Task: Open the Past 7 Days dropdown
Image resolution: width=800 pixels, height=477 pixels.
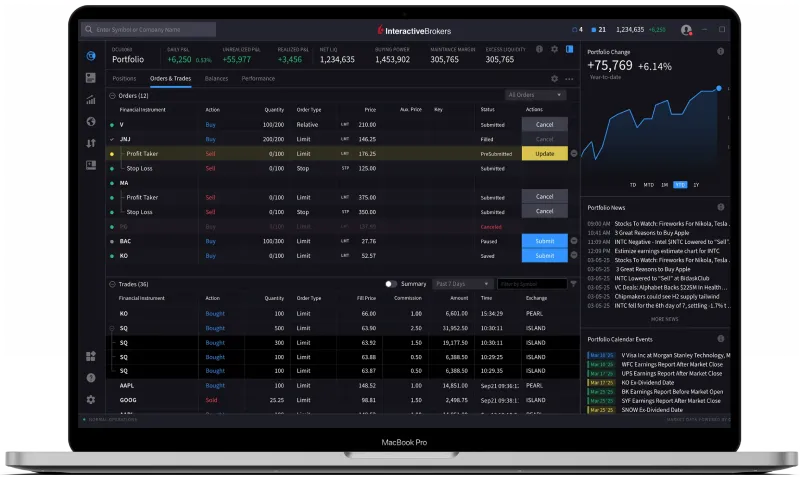Action: pos(462,284)
